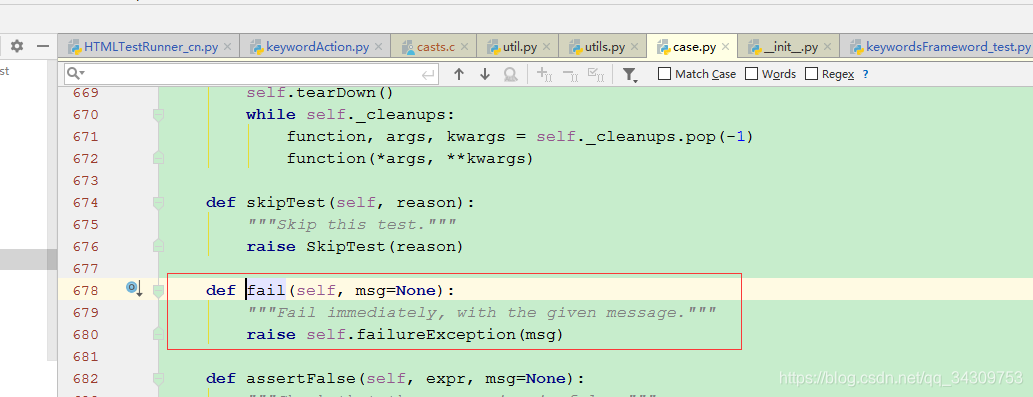Viewport: 1033px width, 397px height.
Task: Close the HTMLTestRunner_cn.py tab
Action: pos(227,47)
